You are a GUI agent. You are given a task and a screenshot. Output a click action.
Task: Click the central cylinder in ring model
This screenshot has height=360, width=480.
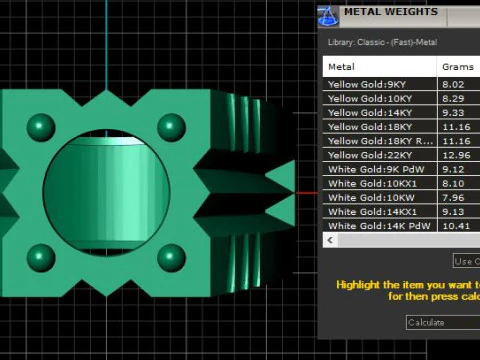point(106,193)
